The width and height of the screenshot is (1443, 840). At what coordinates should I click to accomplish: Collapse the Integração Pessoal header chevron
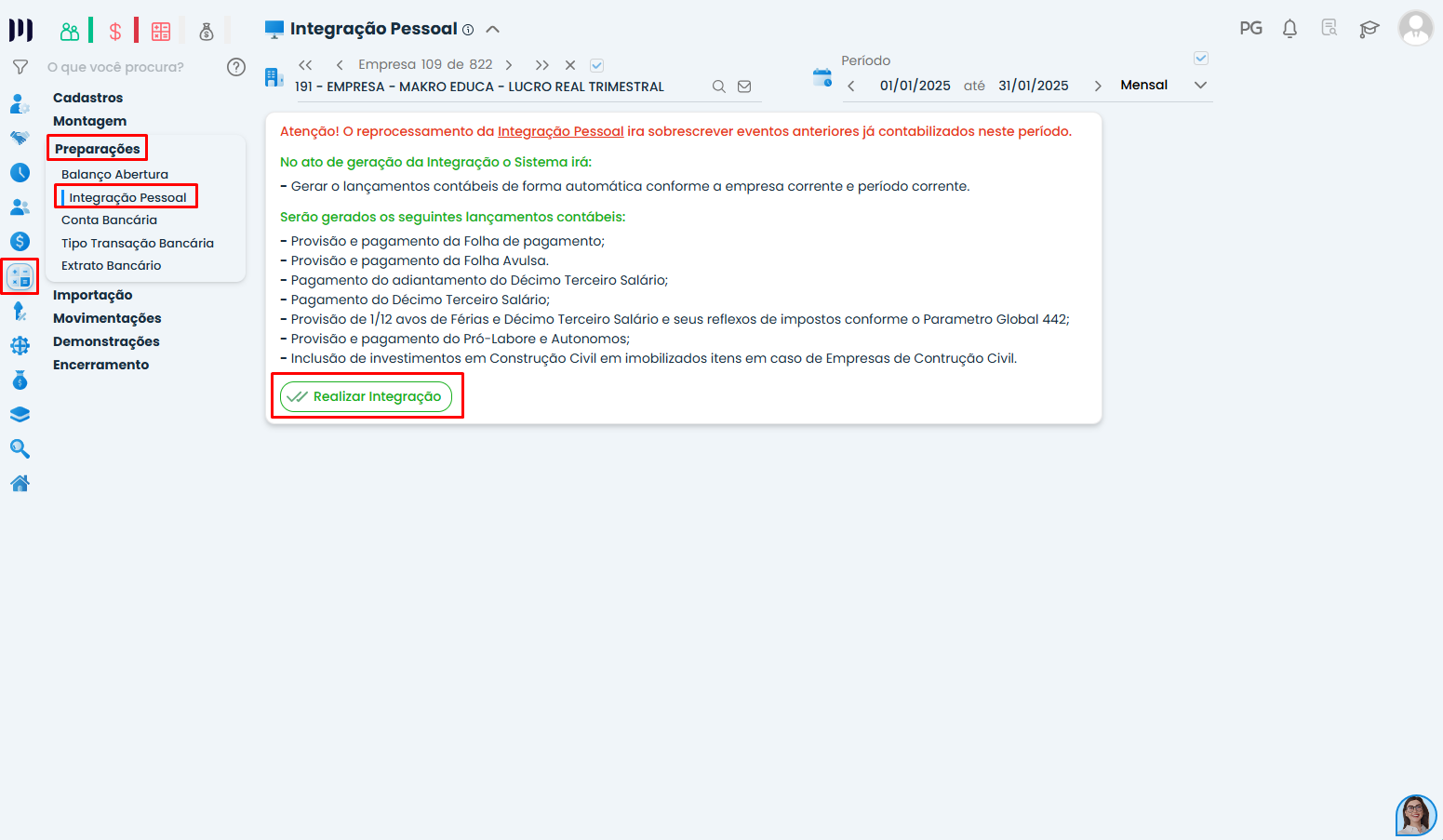(493, 30)
